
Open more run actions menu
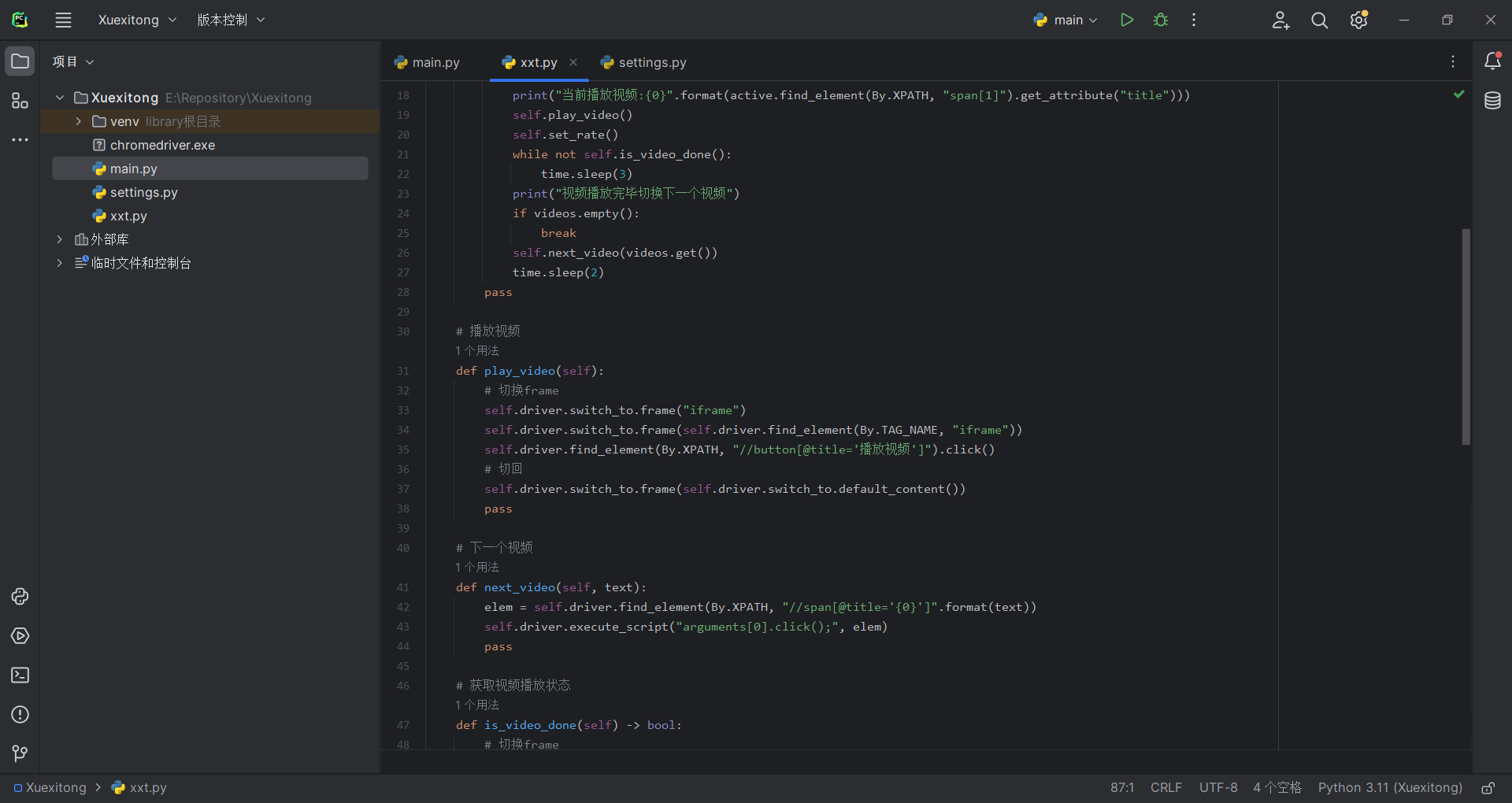click(1194, 20)
